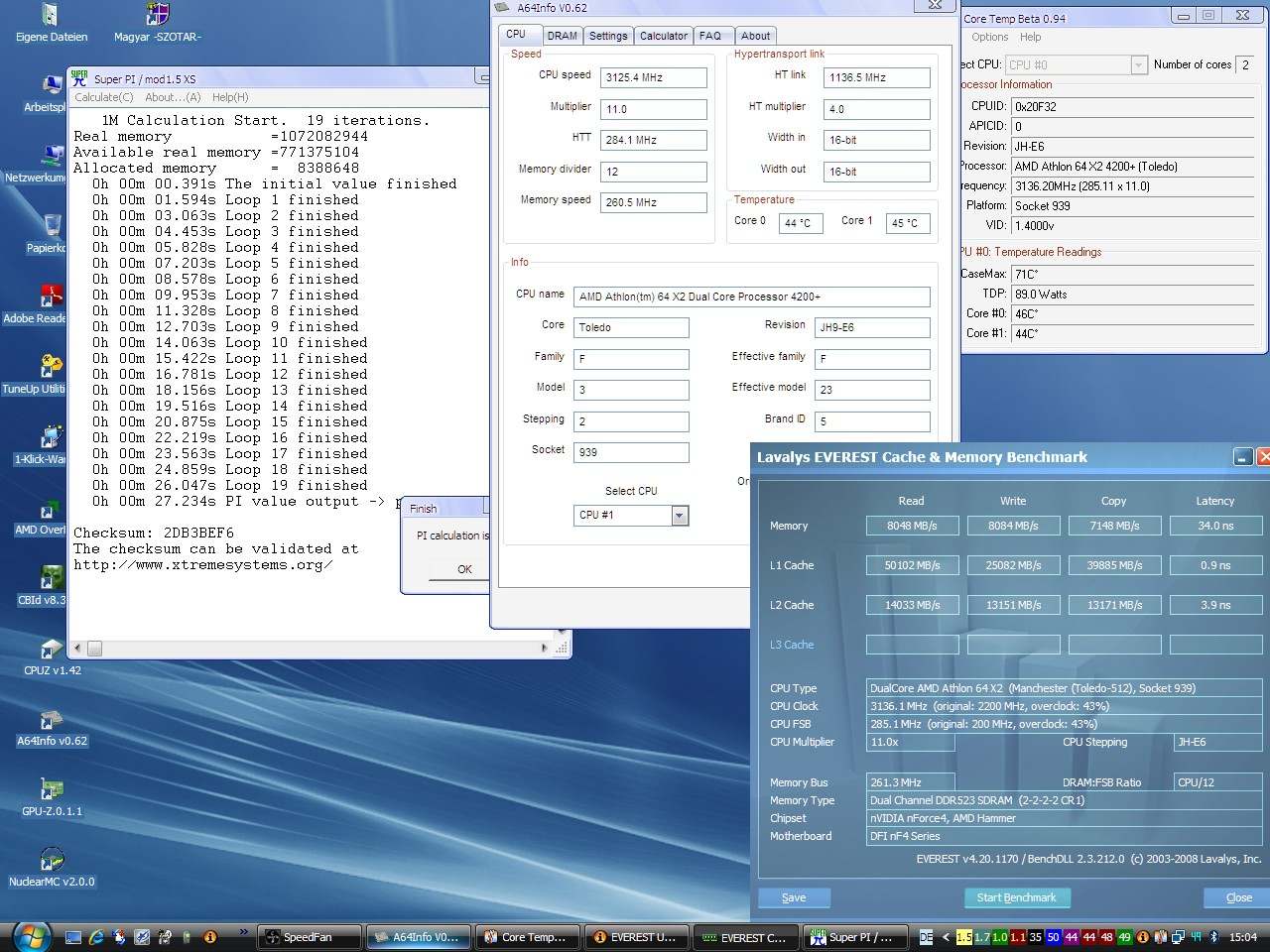Open the CPU #0 dropdown in Core Temp
The image size is (1270, 952).
[x=1139, y=64]
